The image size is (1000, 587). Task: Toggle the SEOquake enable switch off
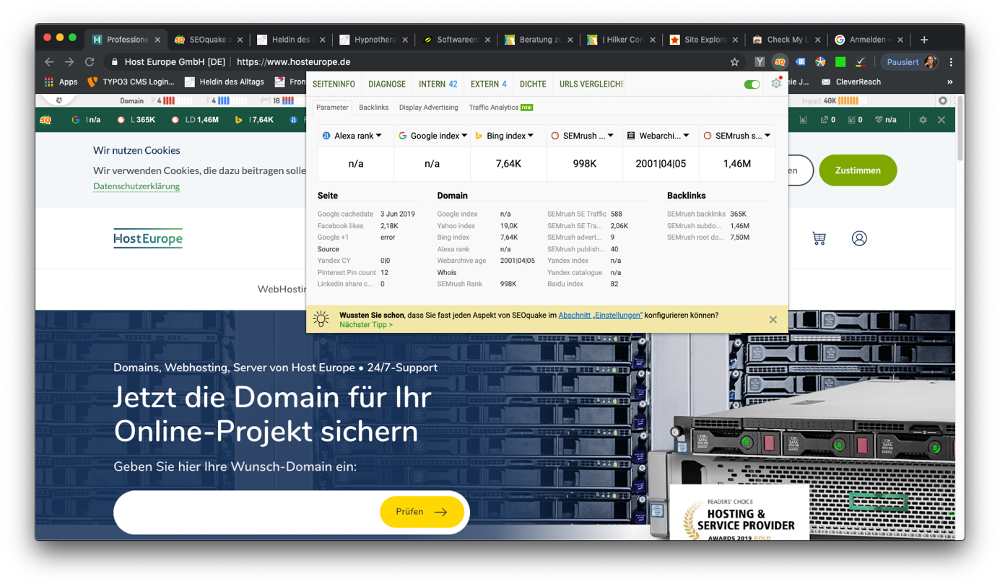tap(752, 84)
